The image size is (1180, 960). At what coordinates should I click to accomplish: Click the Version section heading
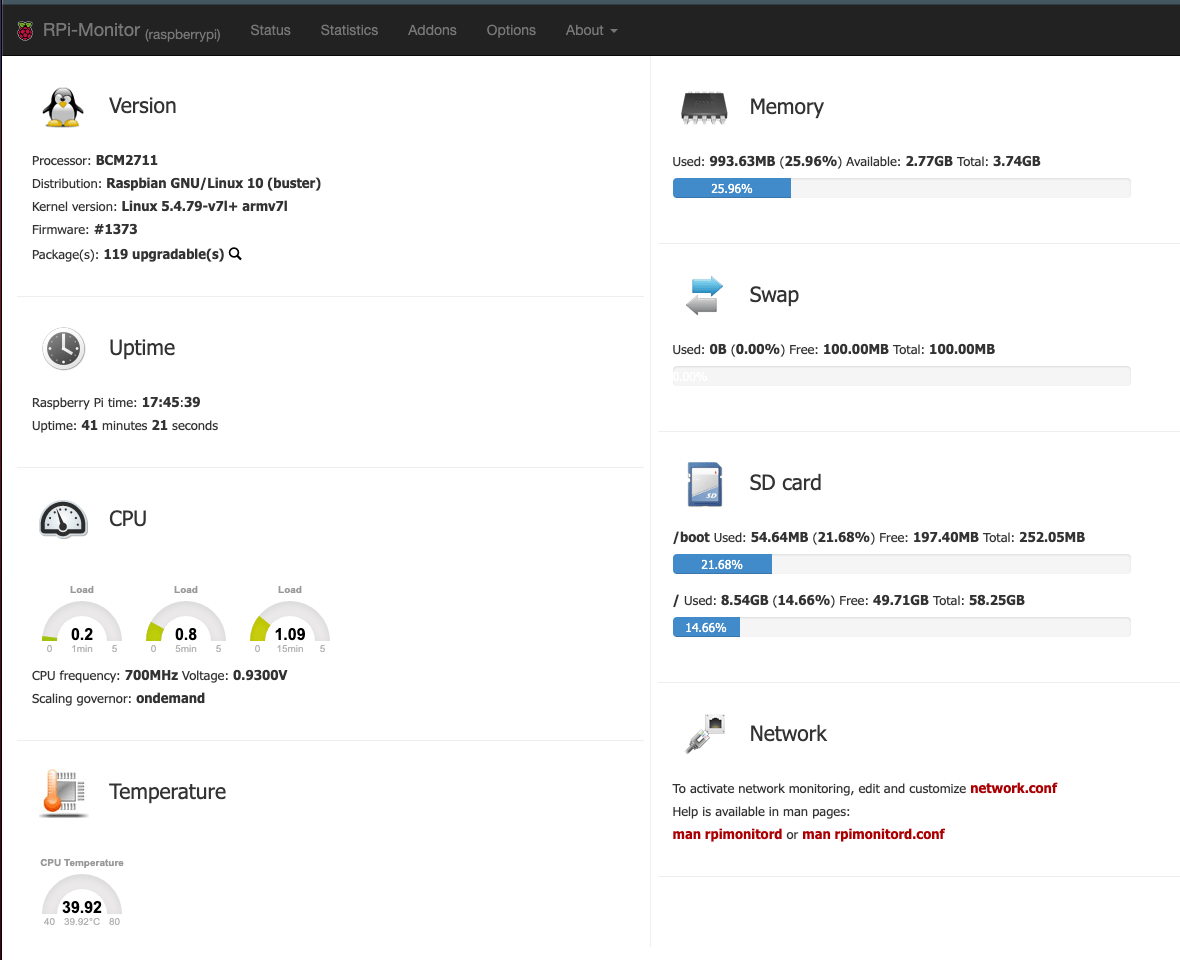[x=143, y=106]
